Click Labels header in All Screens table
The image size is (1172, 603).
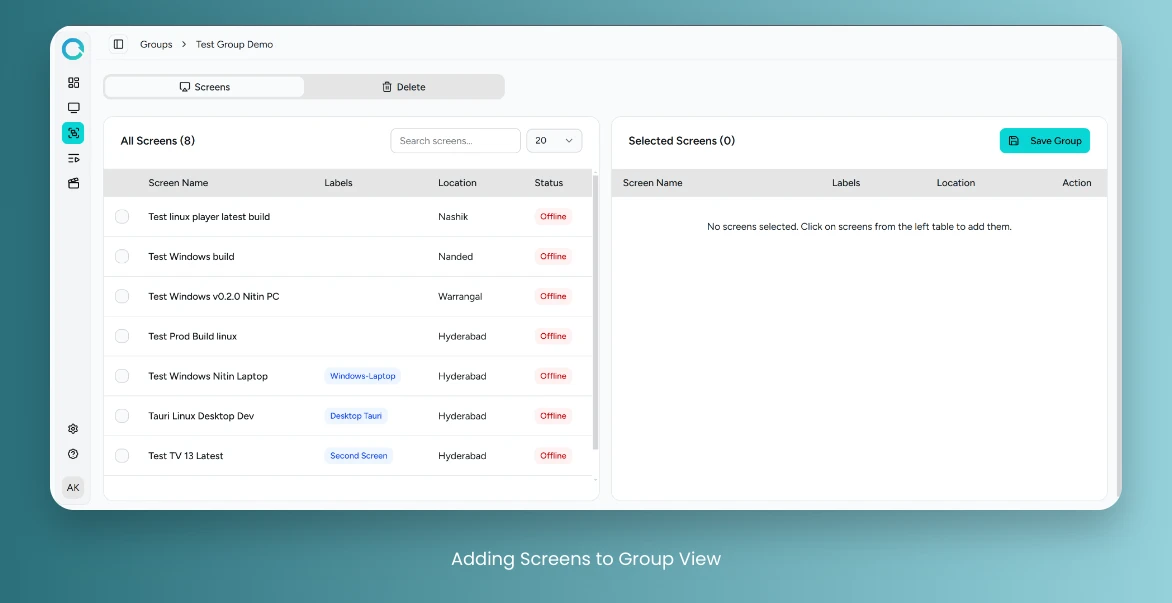click(338, 183)
